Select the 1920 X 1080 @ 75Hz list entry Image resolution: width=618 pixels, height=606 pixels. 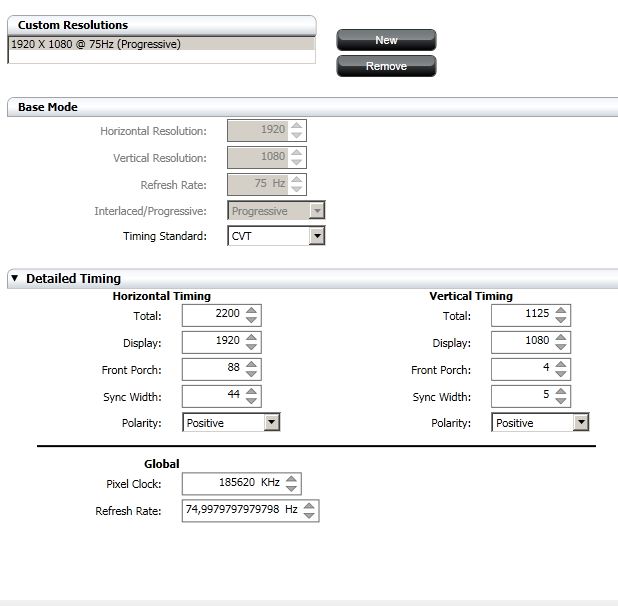162,44
